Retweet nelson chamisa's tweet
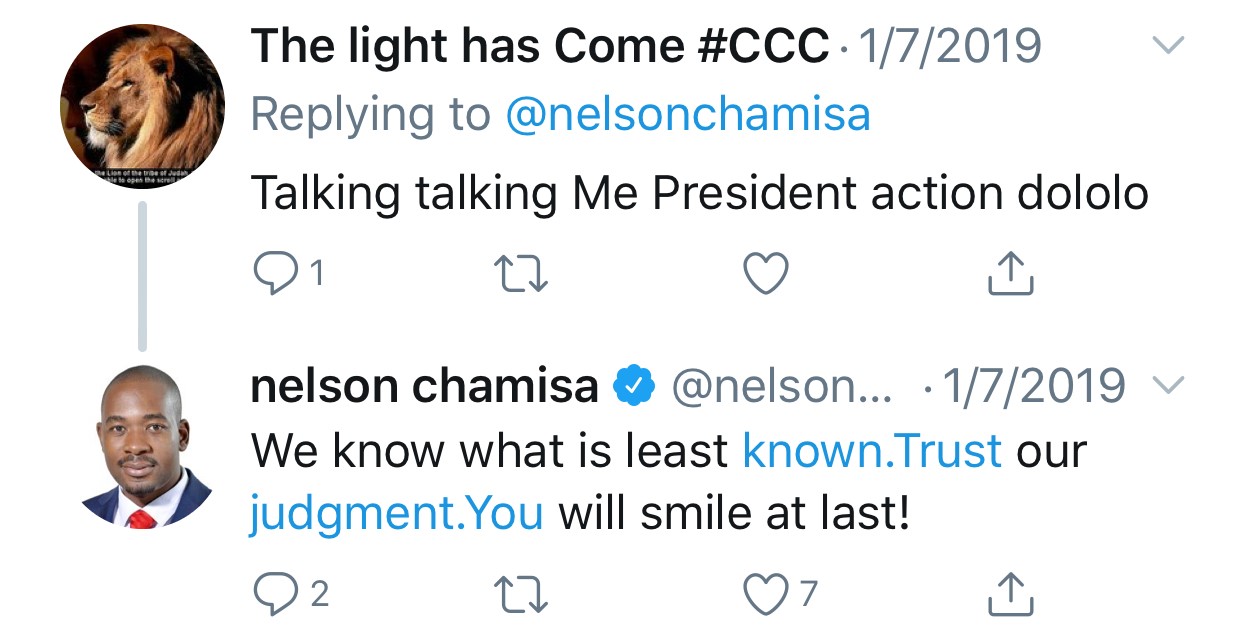 (521, 594)
